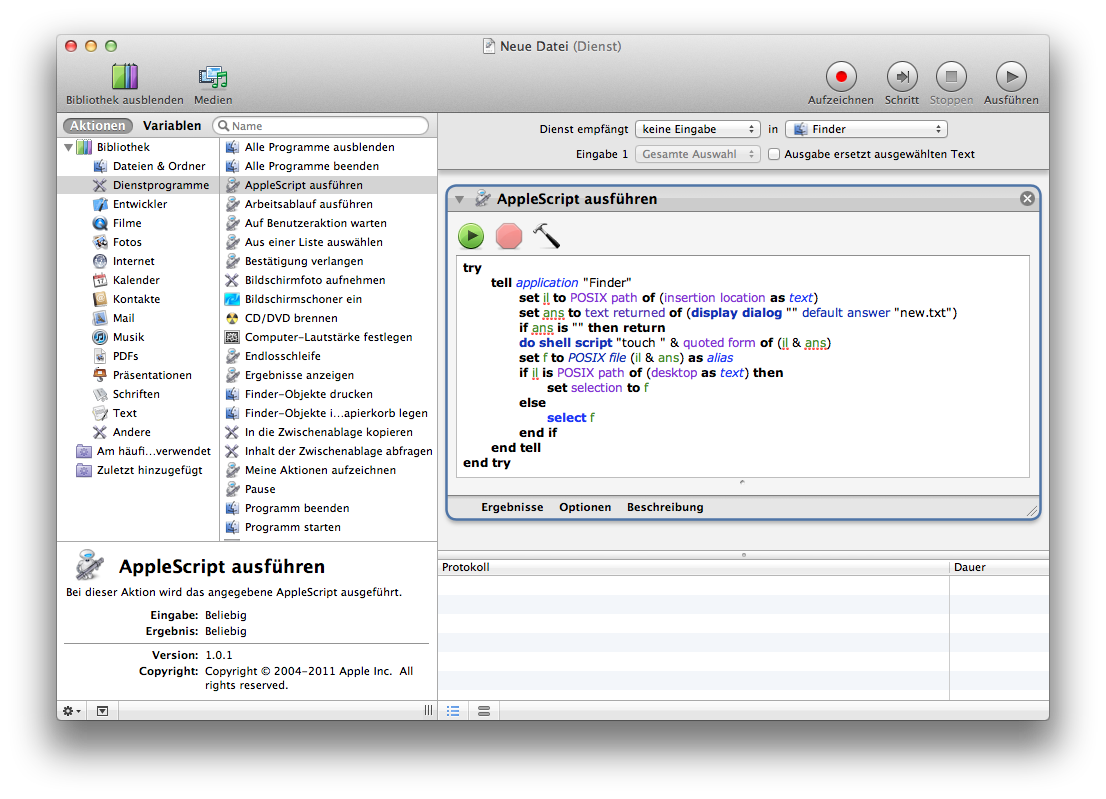Viewport: 1106px width, 799px height.
Task: Click the Dauer column header
Action: click(x=999, y=568)
